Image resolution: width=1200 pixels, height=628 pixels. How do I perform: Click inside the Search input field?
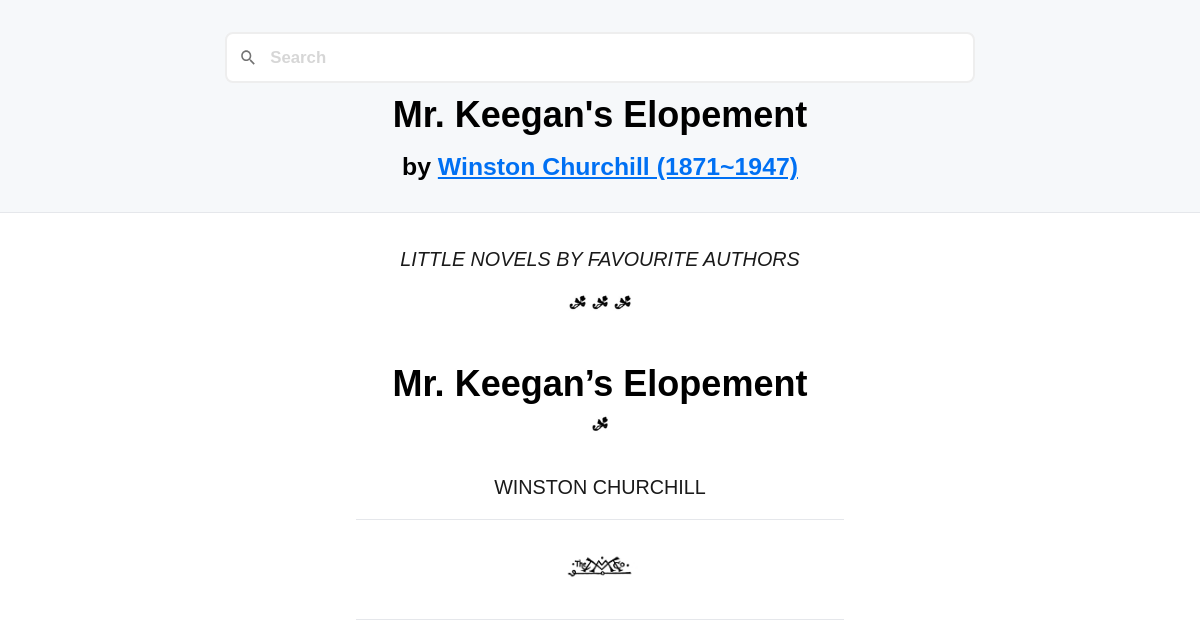600,57
